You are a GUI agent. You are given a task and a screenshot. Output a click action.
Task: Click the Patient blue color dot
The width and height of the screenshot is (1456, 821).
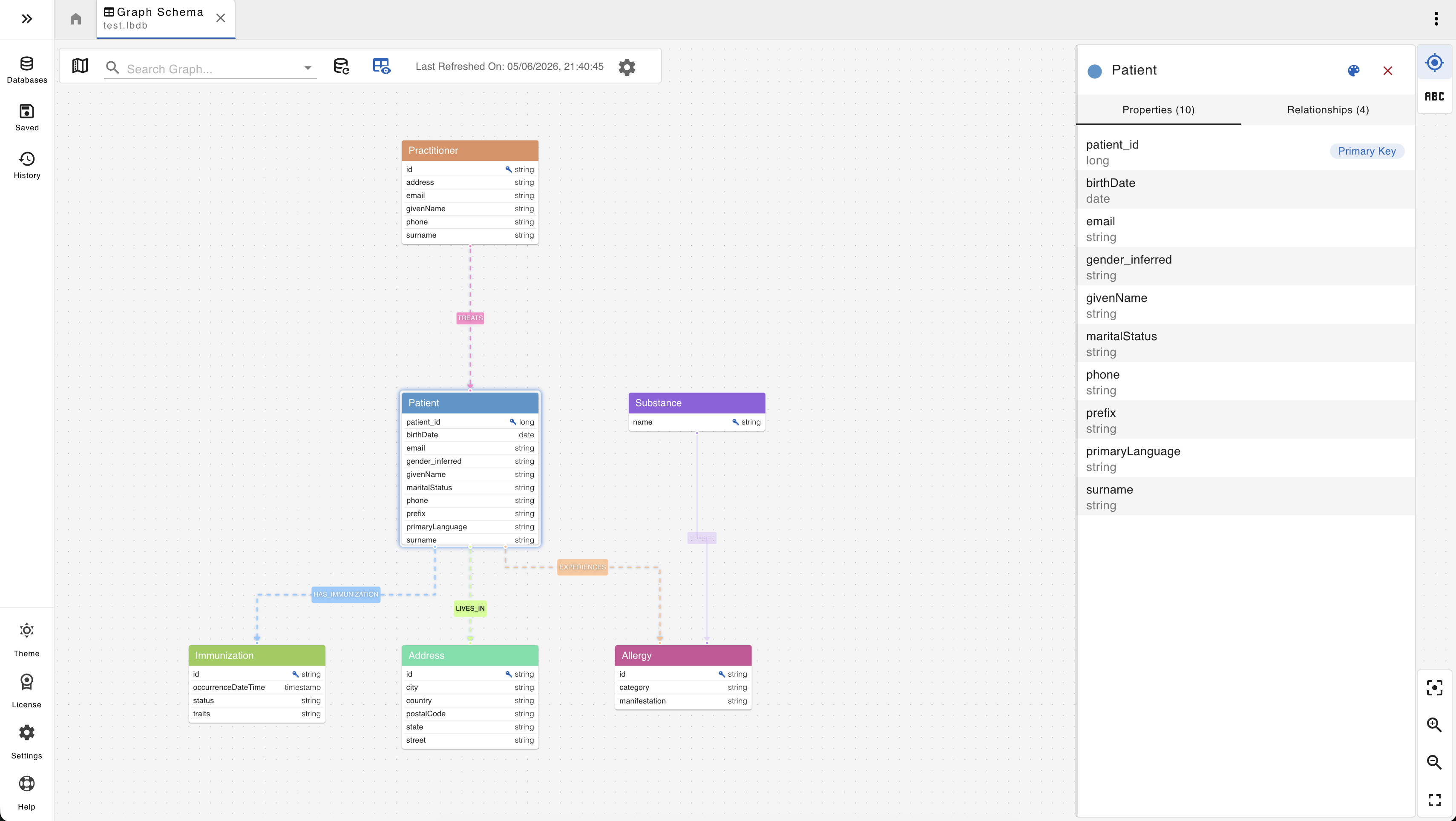[x=1094, y=71]
